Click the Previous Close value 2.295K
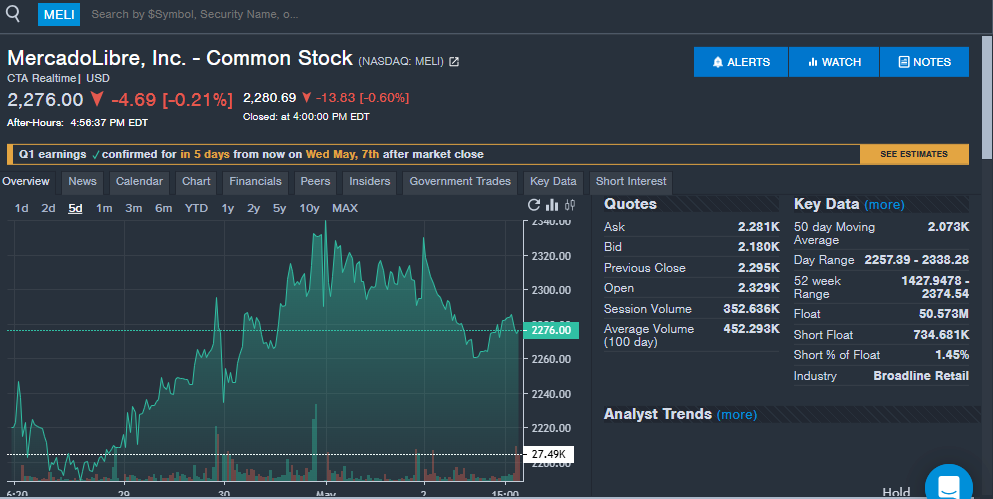The image size is (993, 499). (x=759, y=268)
